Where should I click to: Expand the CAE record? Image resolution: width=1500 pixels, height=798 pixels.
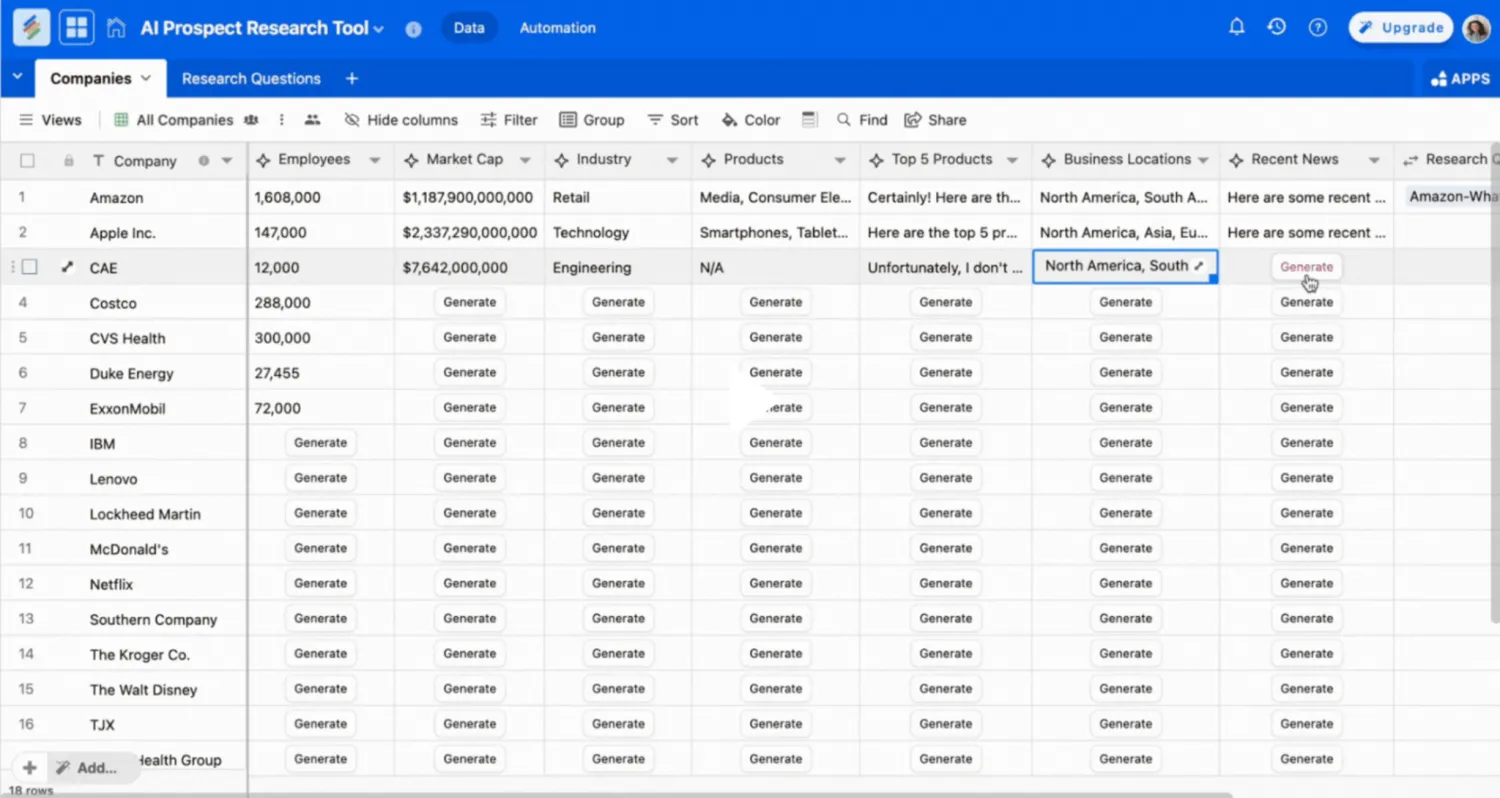click(67, 267)
